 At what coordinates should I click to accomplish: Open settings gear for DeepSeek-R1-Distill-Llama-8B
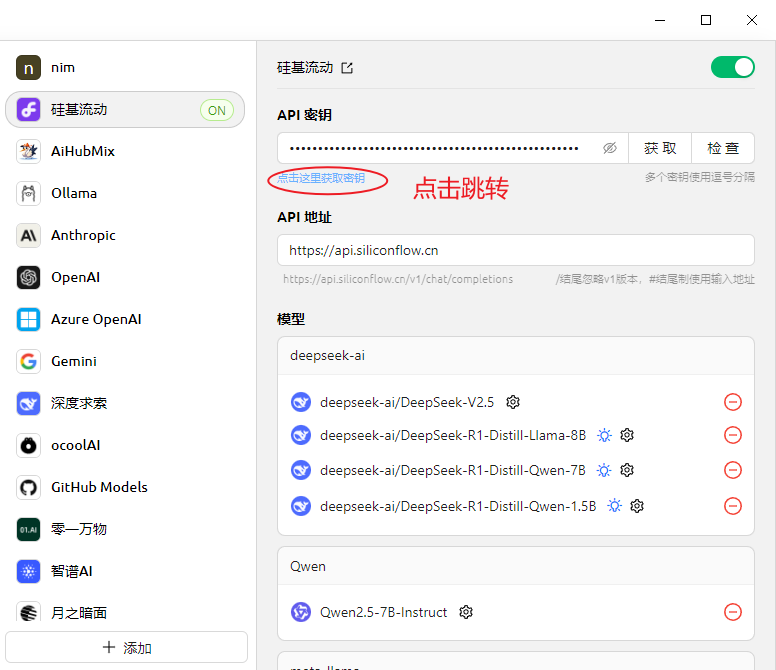(x=627, y=435)
